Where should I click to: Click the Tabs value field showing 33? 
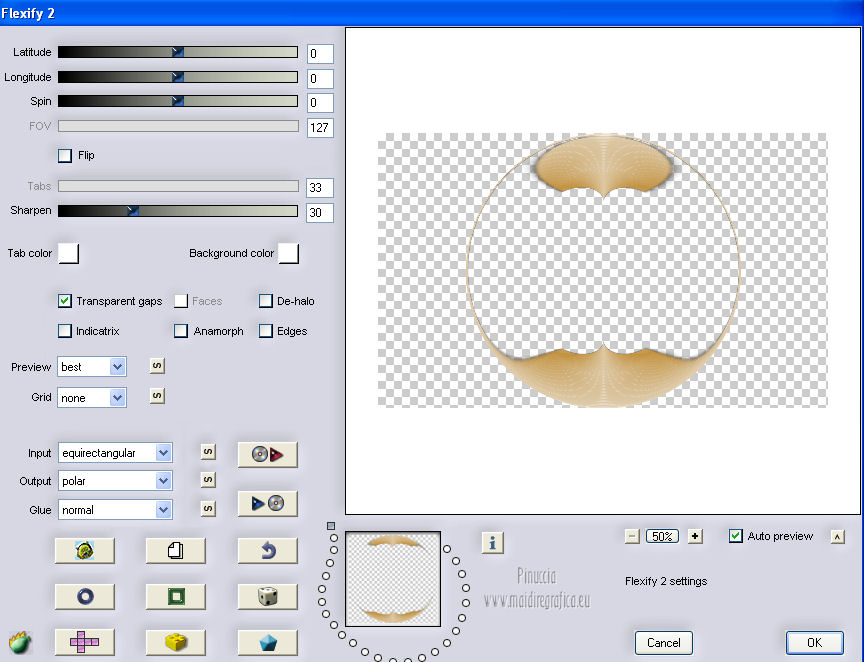(320, 188)
